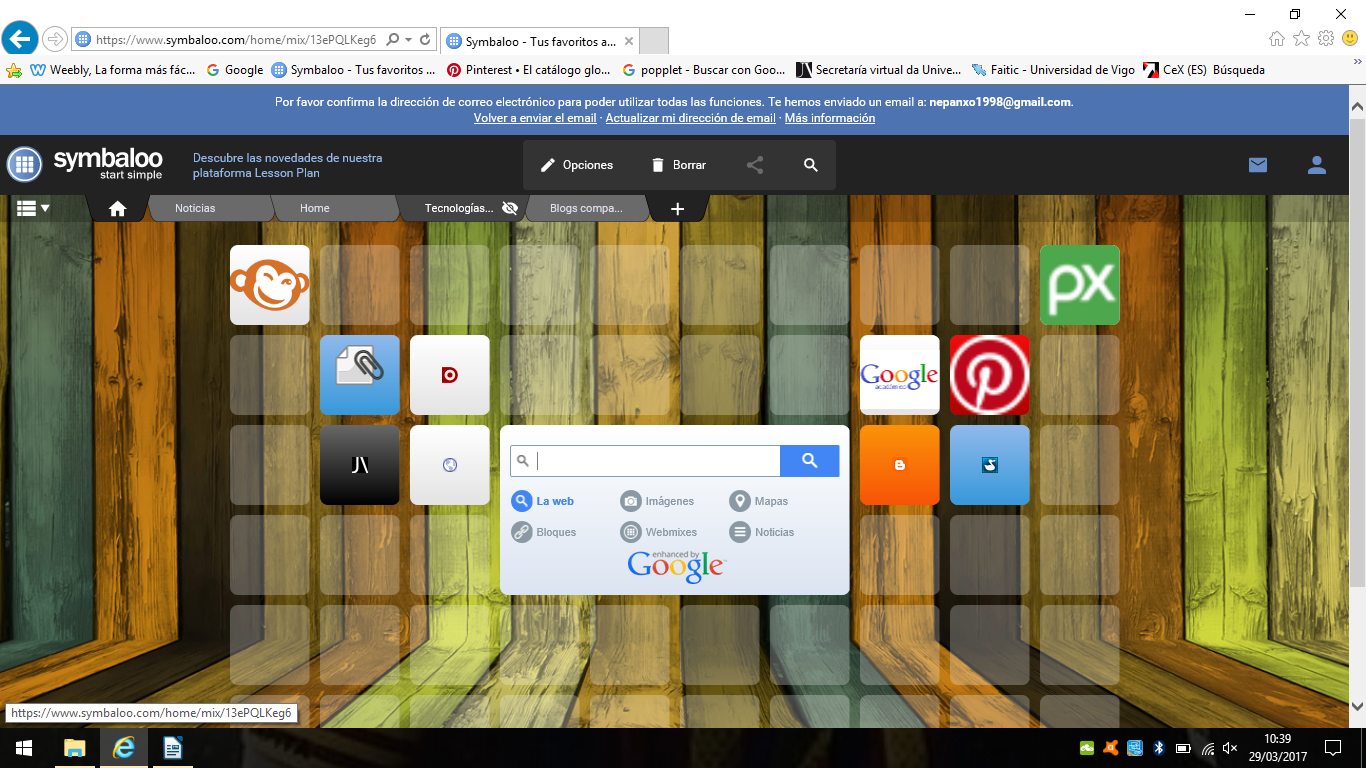Select Webmixes search option
The width and height of the screenshot is (1366, 768).
click(659, 532)
